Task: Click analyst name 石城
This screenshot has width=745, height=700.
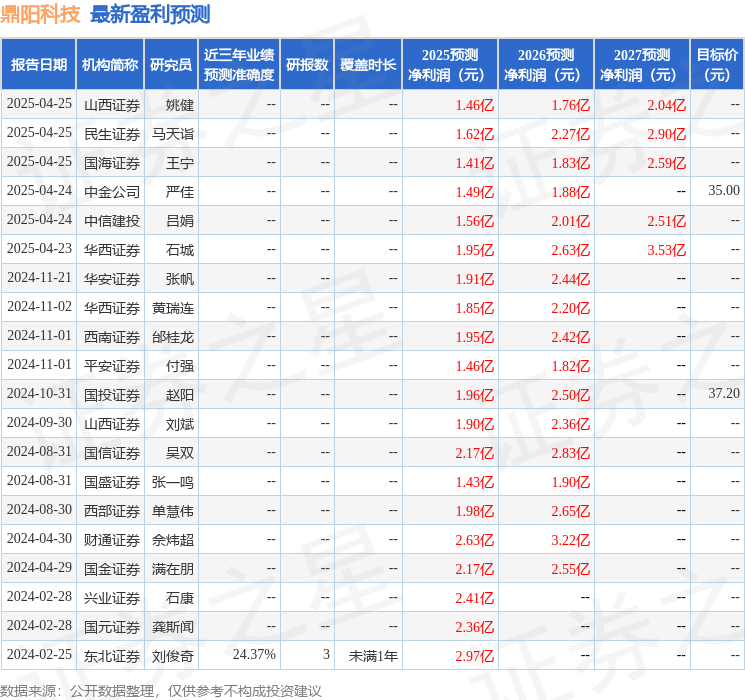Action: click(x=180, y=250)
